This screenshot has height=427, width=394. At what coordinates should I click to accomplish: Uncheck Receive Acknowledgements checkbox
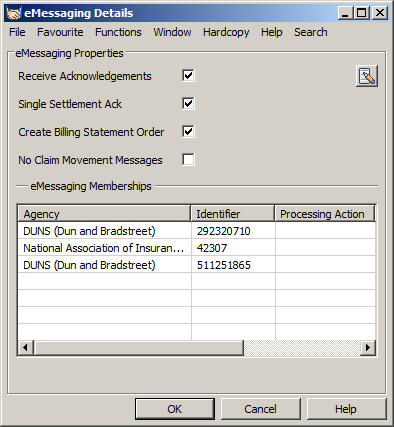pos(188,76)
